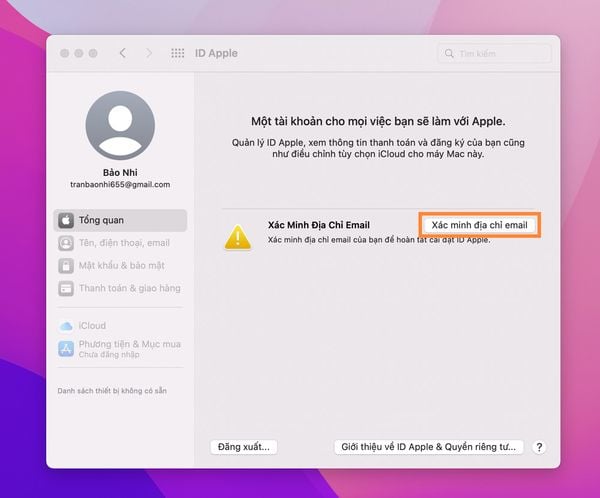Image resolution: width=600 pixels, height=498 pixels.
Task: Click the Xác Minh Địa Chỉ Email heading
Action: [319, 225]
